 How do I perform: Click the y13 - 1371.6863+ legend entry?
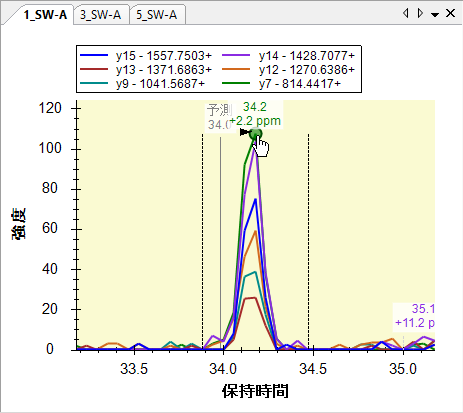pyautogui.click(x=146, y=69)
